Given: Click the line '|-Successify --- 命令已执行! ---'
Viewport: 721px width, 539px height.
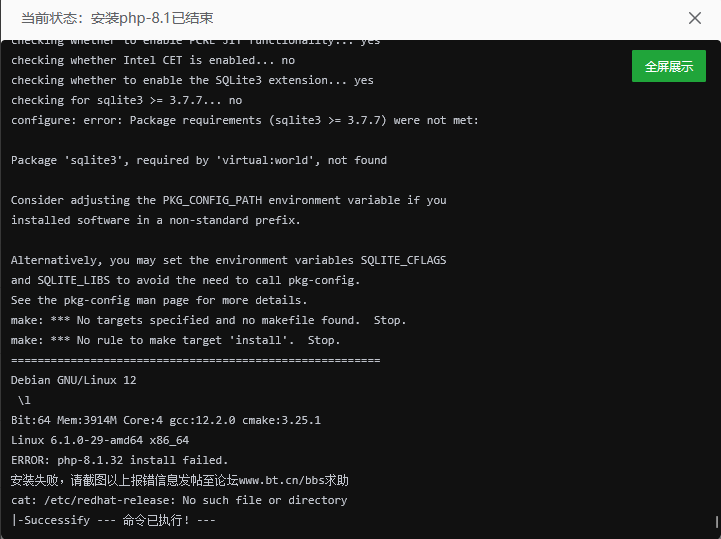Looking at the screenshot, I should click(x=113, y=521).
